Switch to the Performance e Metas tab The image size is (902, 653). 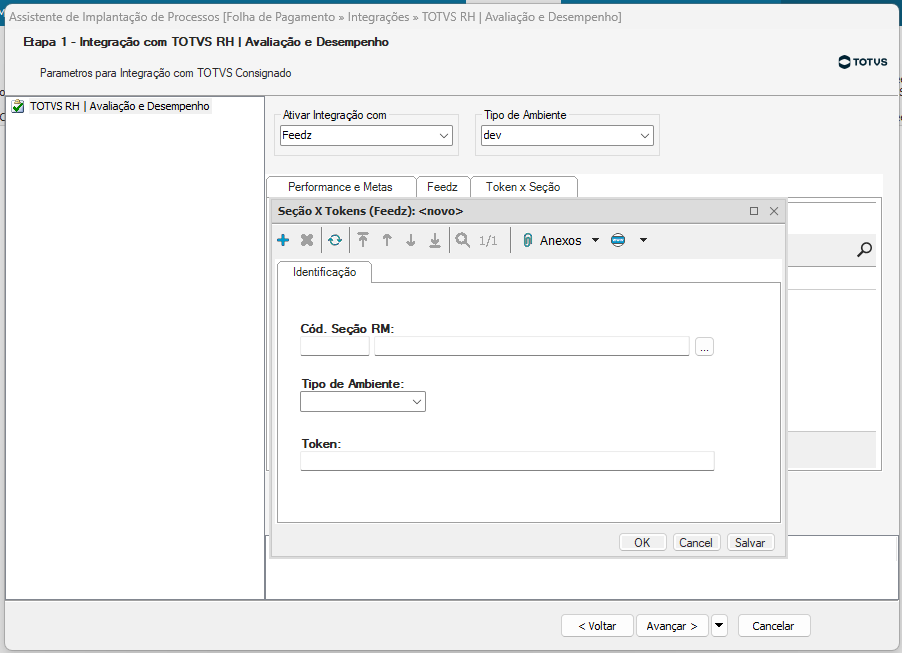click(341, 187)
